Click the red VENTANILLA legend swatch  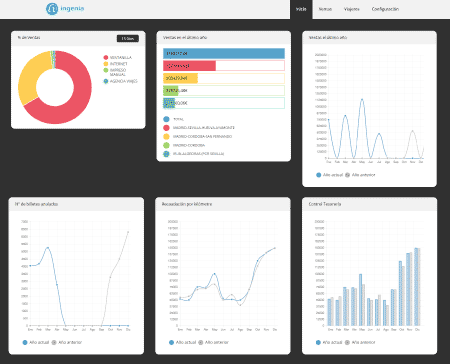pos(106,57)
